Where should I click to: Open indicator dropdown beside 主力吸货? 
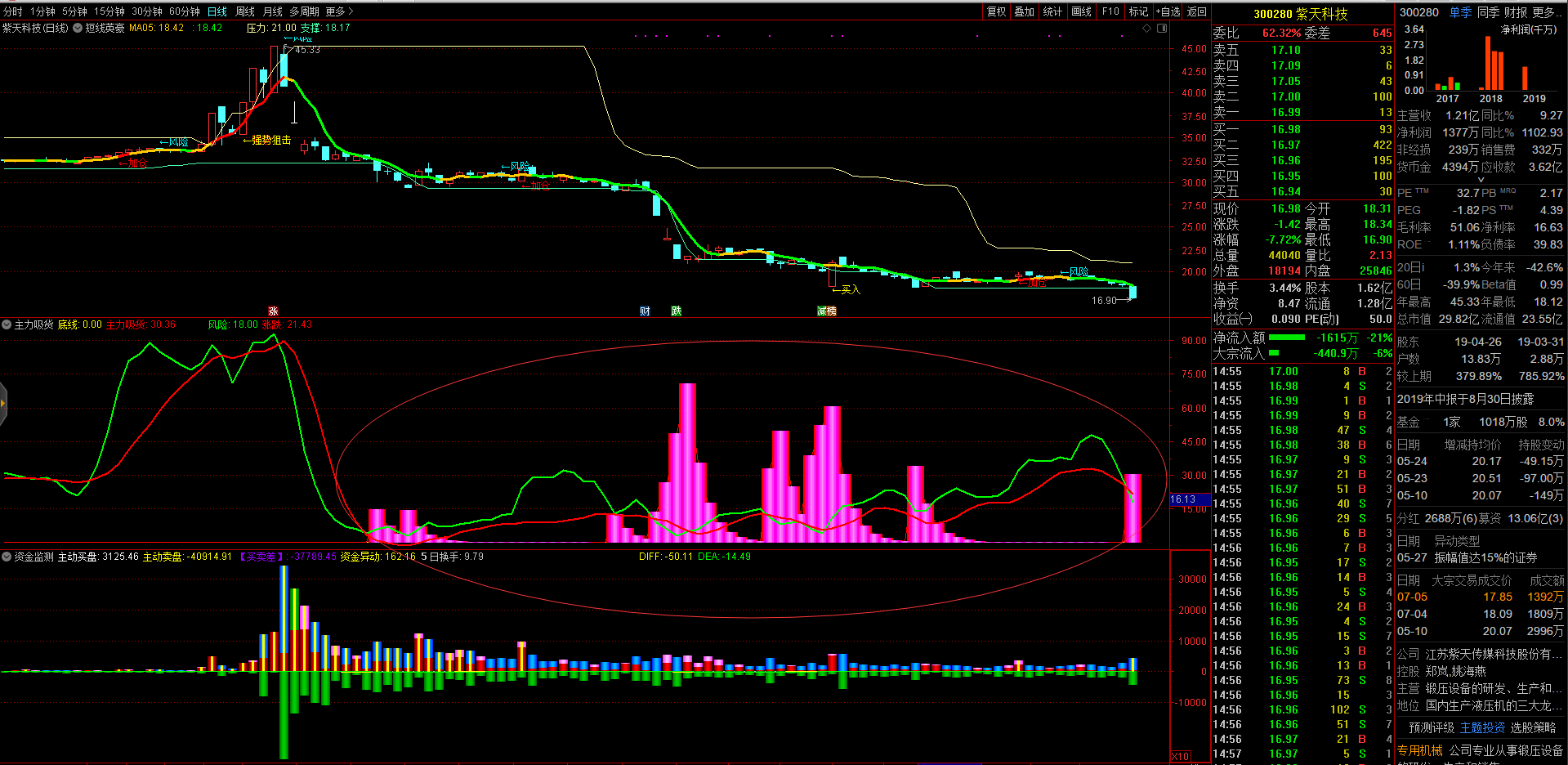pyautogui.click(x=7, y=324)
